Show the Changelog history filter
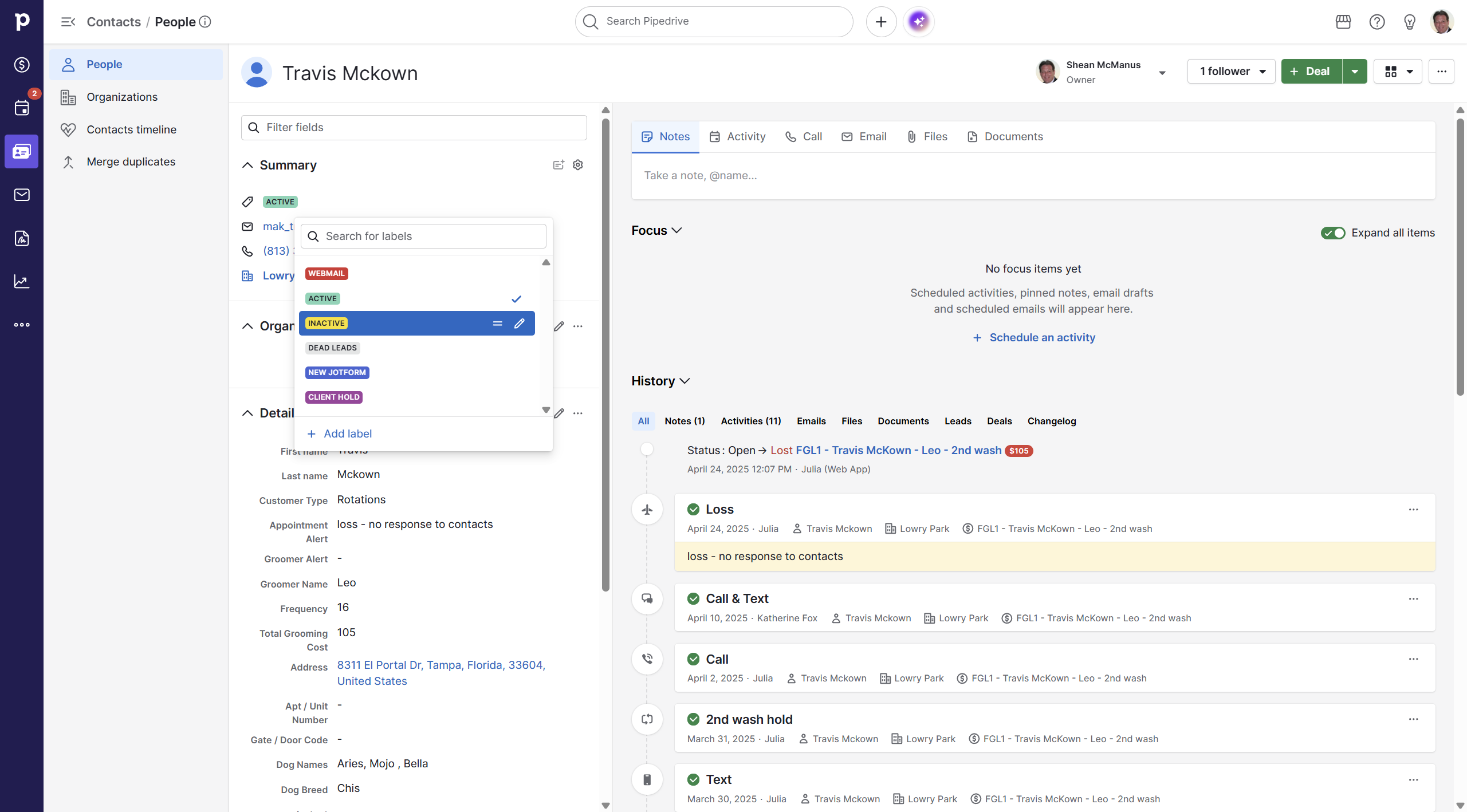This screenshot has width=1467, height=812. click(1051, 421)
